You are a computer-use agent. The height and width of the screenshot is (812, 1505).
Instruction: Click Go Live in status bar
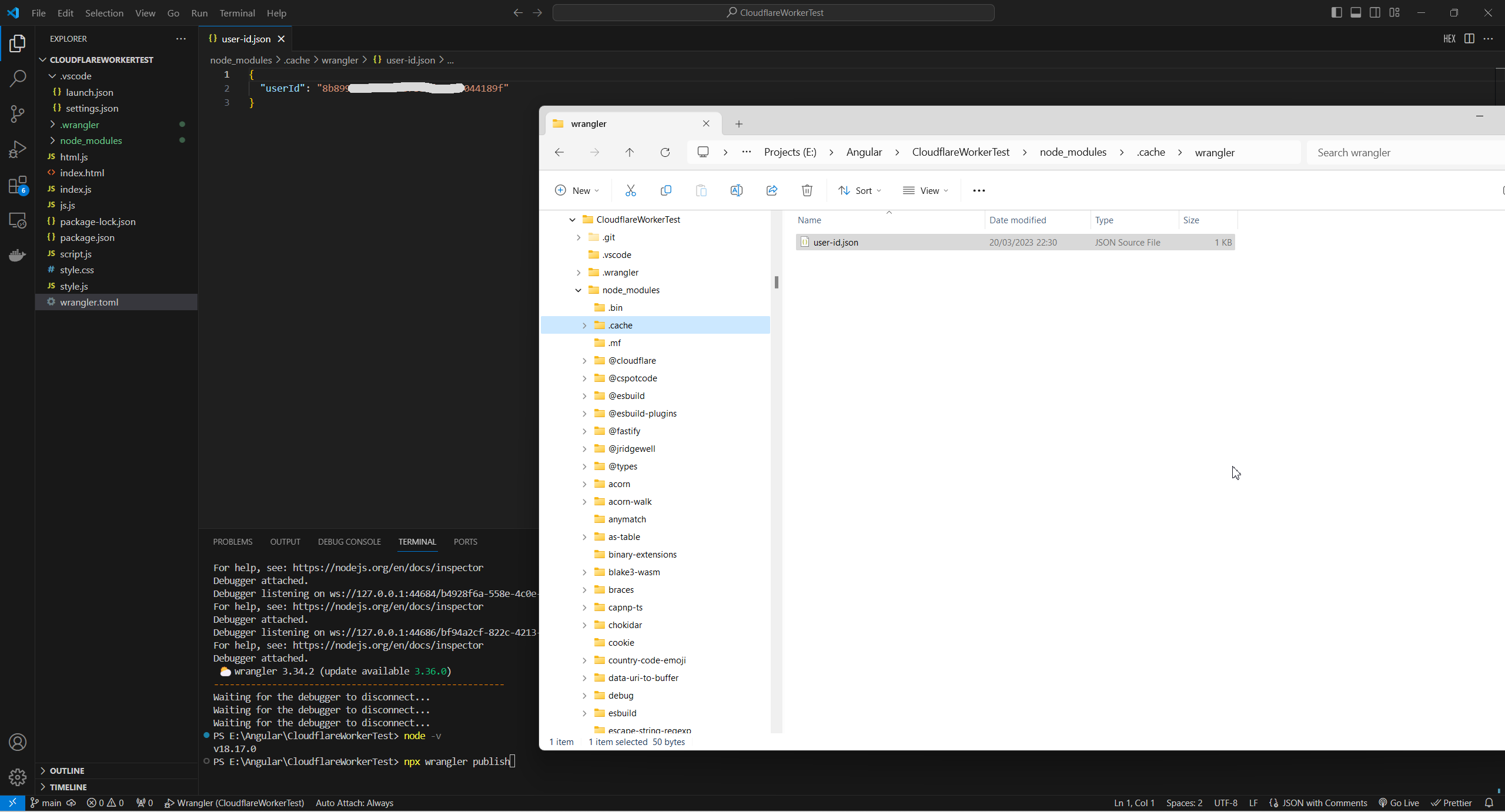click(x=1399, y=803)
